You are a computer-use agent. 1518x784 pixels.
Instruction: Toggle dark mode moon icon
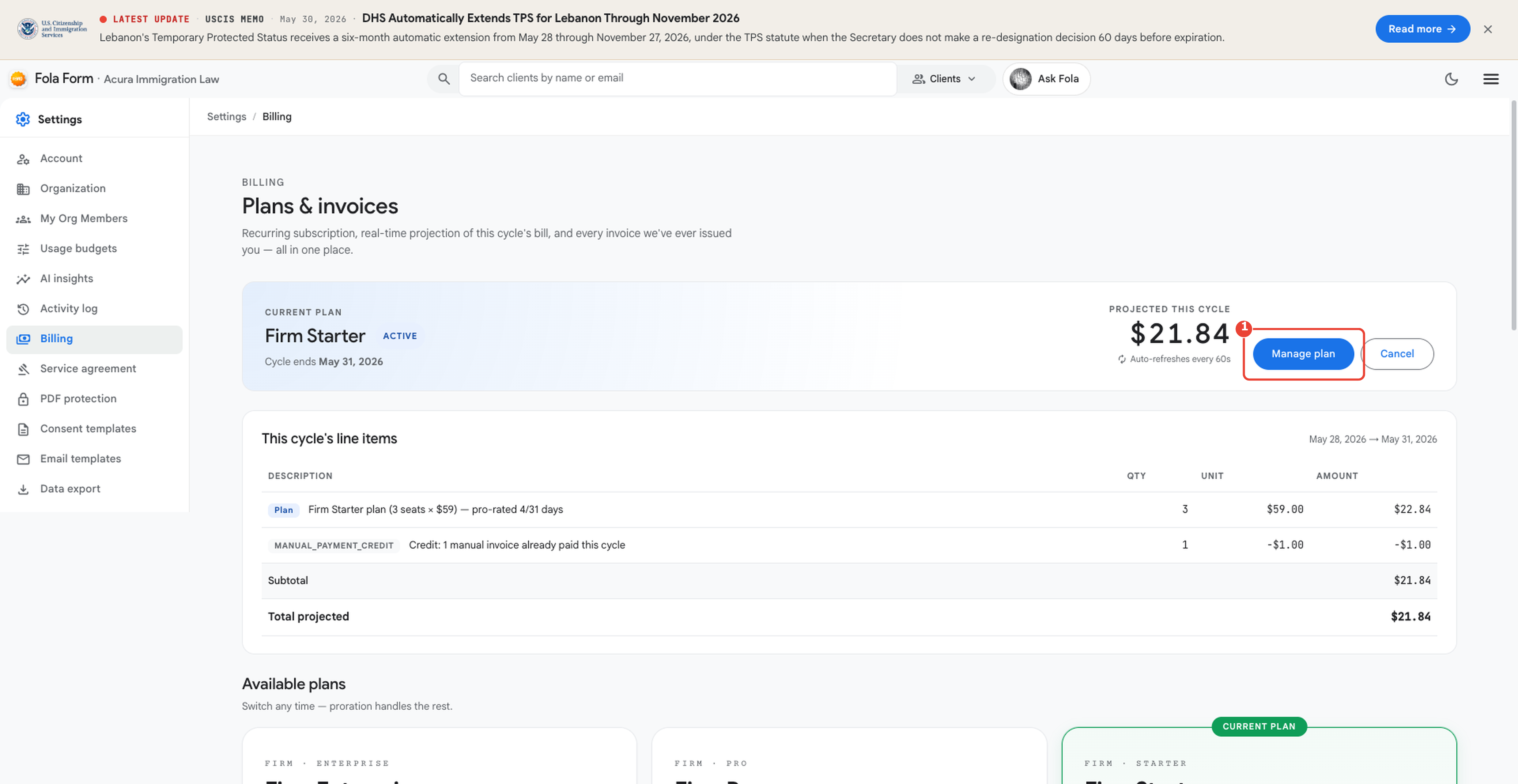click(x=1452, y=79)
